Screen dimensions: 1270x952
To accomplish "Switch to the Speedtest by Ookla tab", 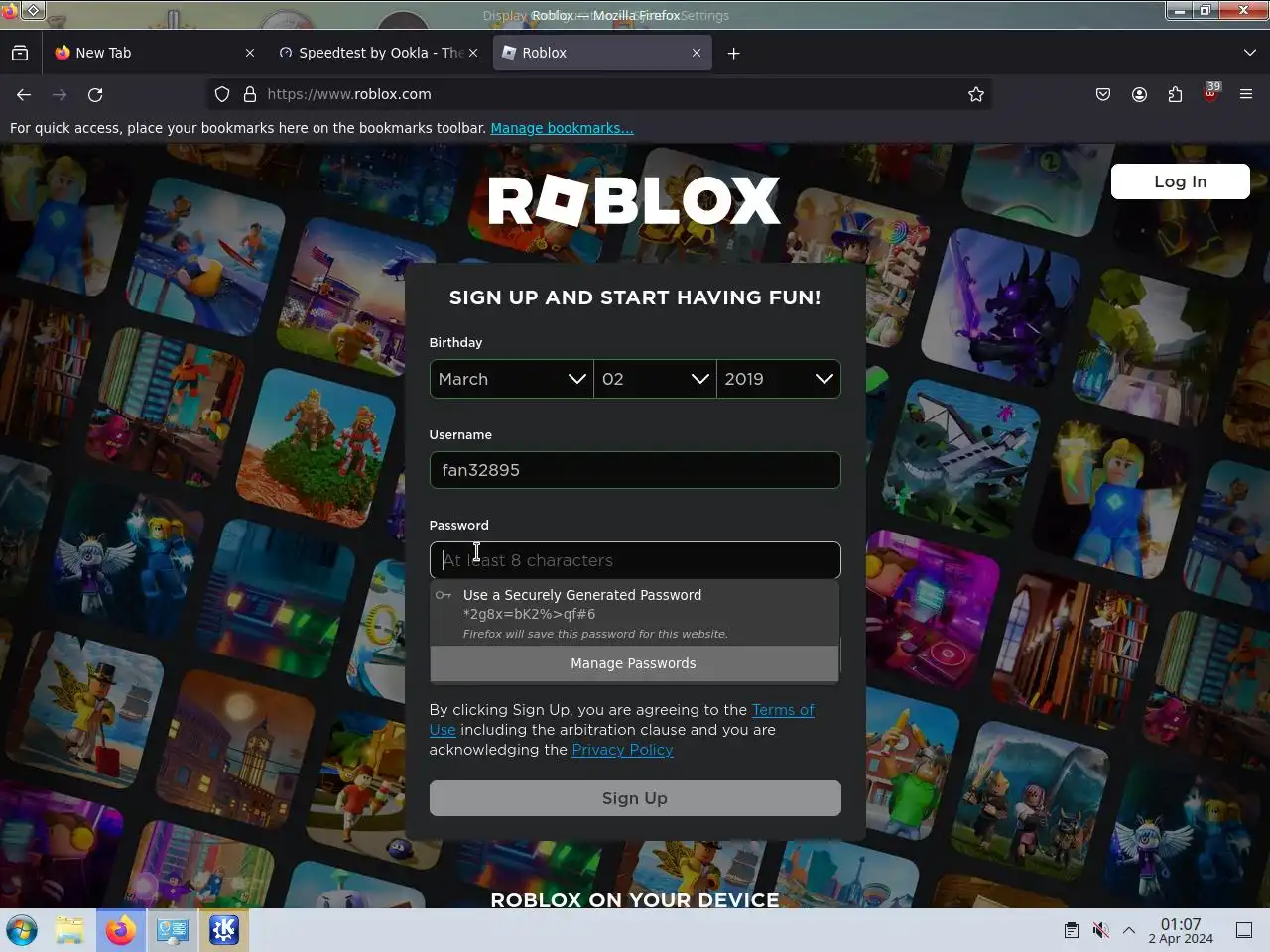I will pyautogui.click(x=377, y=53).
